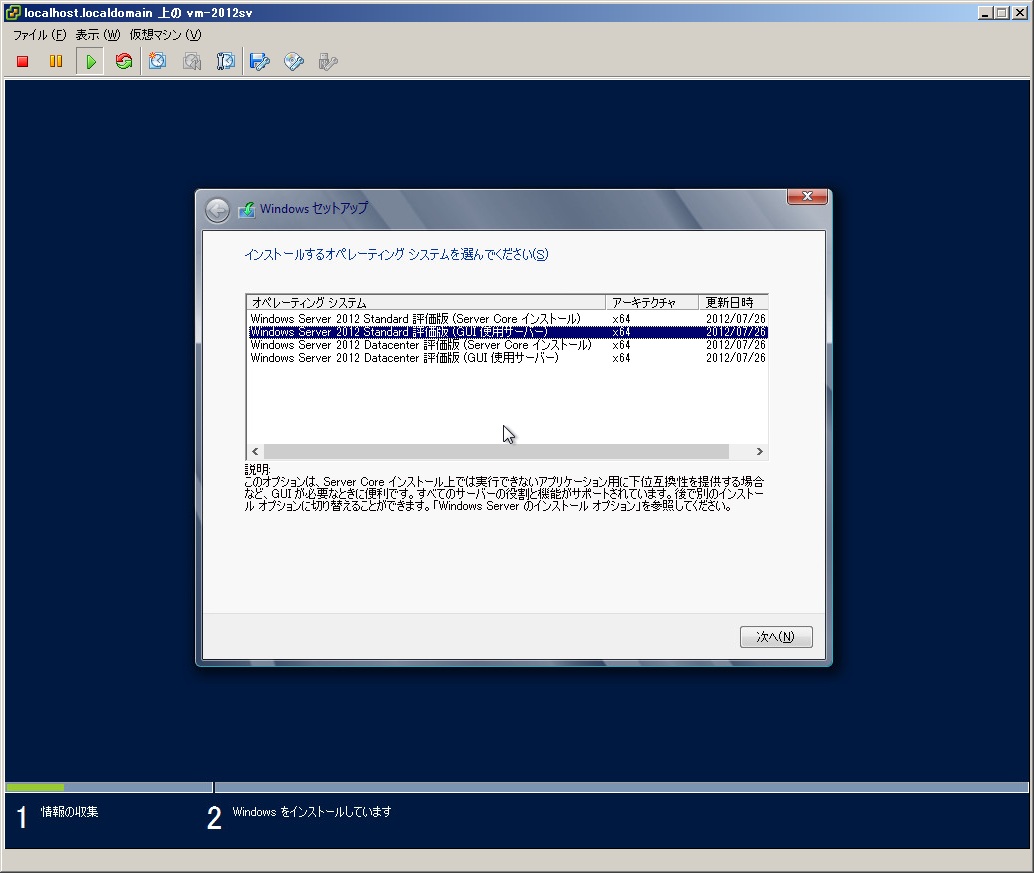The height and width of the screenshot is (873, 1034).
Task: Click the list's left scroll arrow
Action: click(255, 452)
